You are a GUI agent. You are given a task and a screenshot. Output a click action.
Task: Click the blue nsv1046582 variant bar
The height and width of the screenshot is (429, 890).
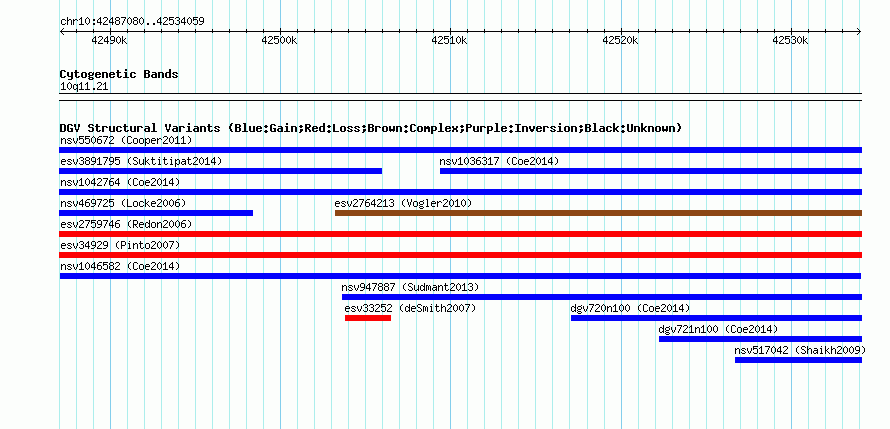coord(460,276)
